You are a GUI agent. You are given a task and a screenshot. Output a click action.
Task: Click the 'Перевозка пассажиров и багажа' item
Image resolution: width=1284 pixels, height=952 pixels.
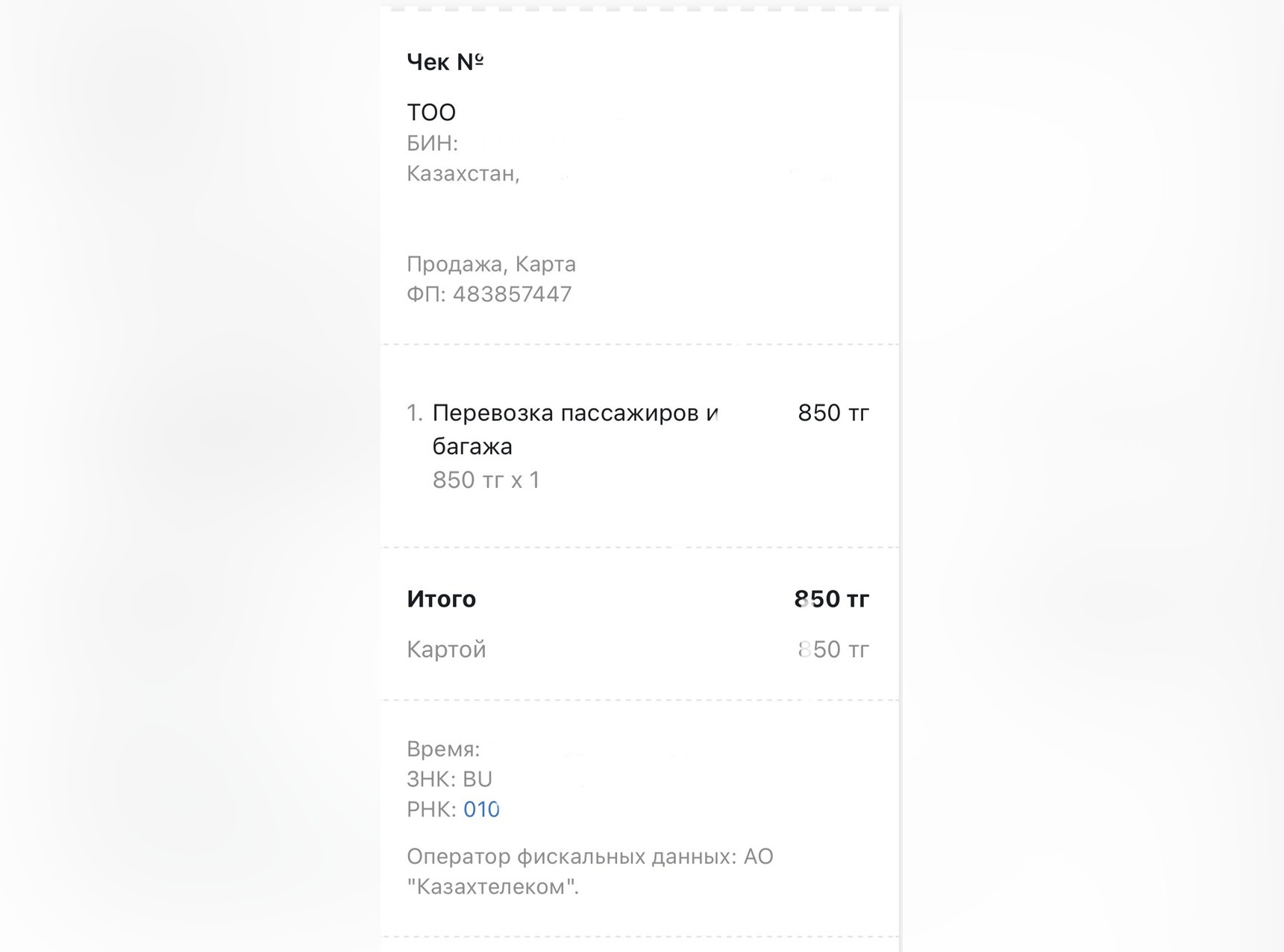[575, 429]
